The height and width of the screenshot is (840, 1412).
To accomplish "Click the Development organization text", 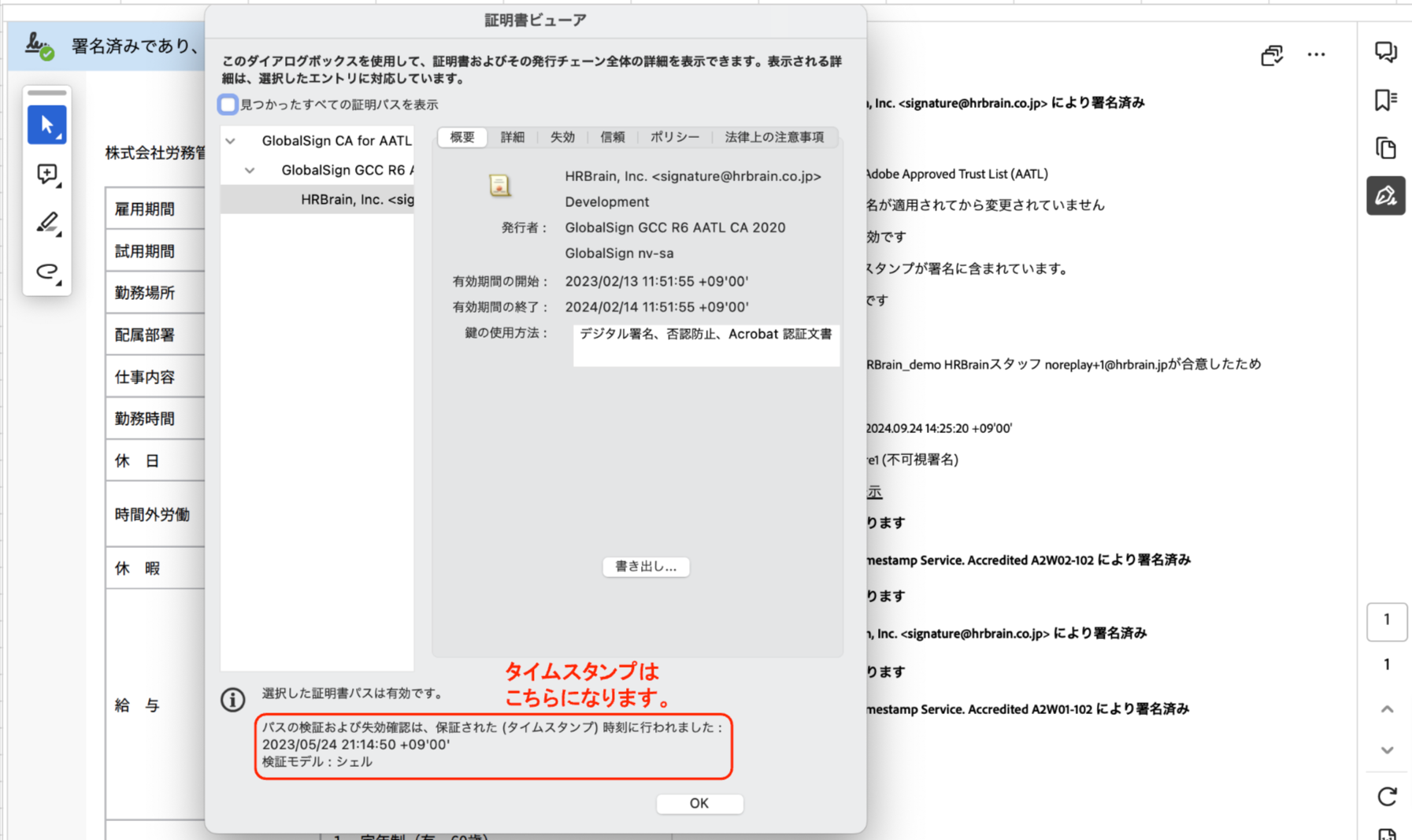I will 606,202.
